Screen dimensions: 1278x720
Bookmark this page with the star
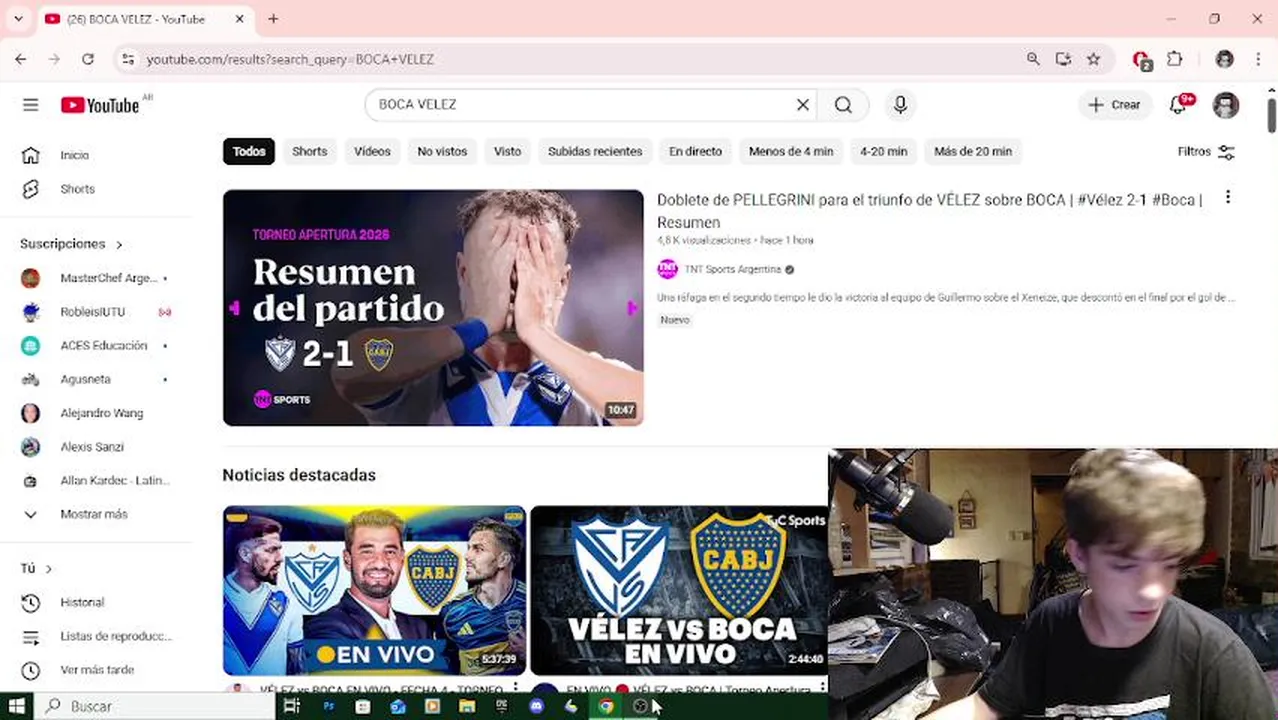(x=1094, y=59)
